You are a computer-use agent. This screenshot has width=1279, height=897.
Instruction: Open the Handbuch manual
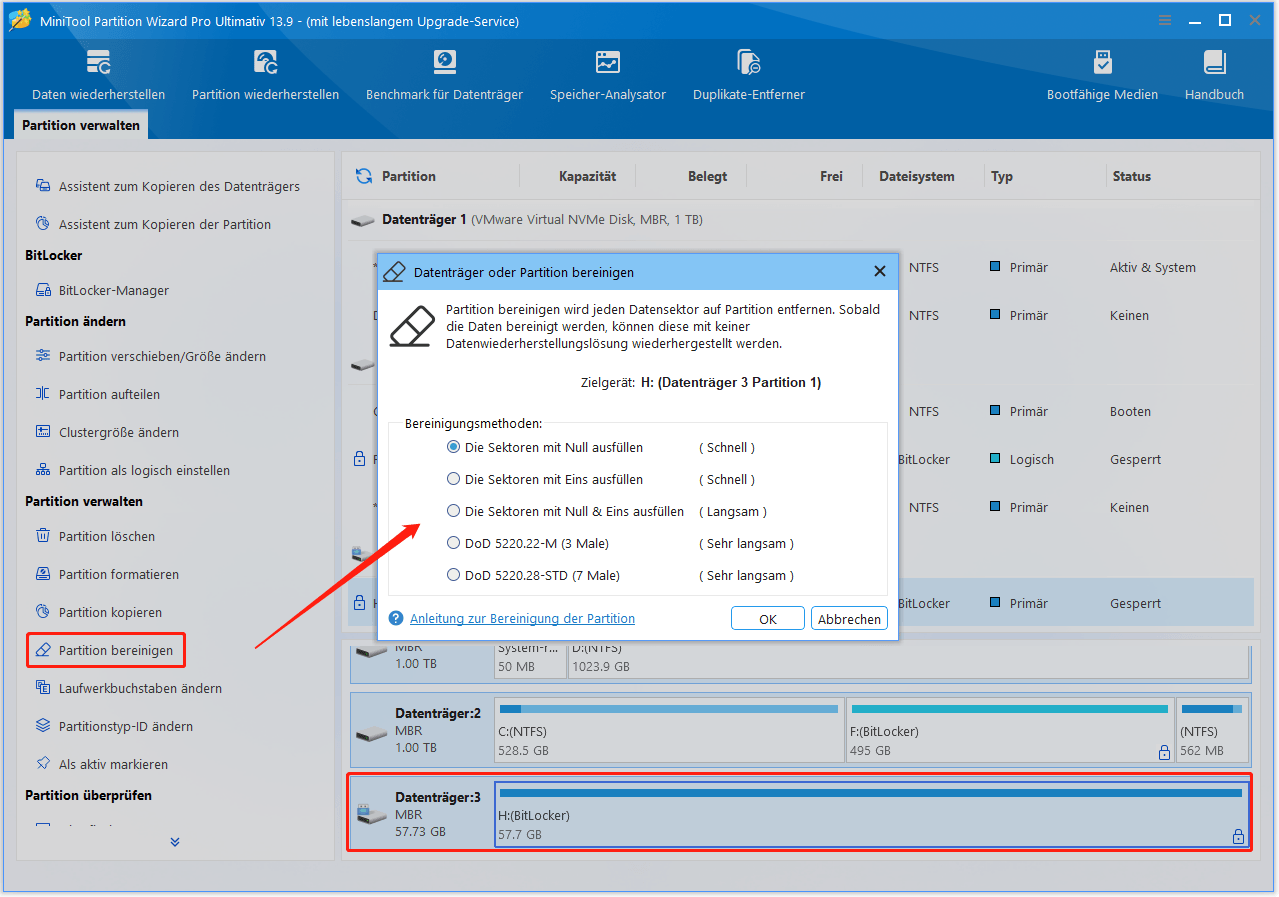(x=1214, y=75)
